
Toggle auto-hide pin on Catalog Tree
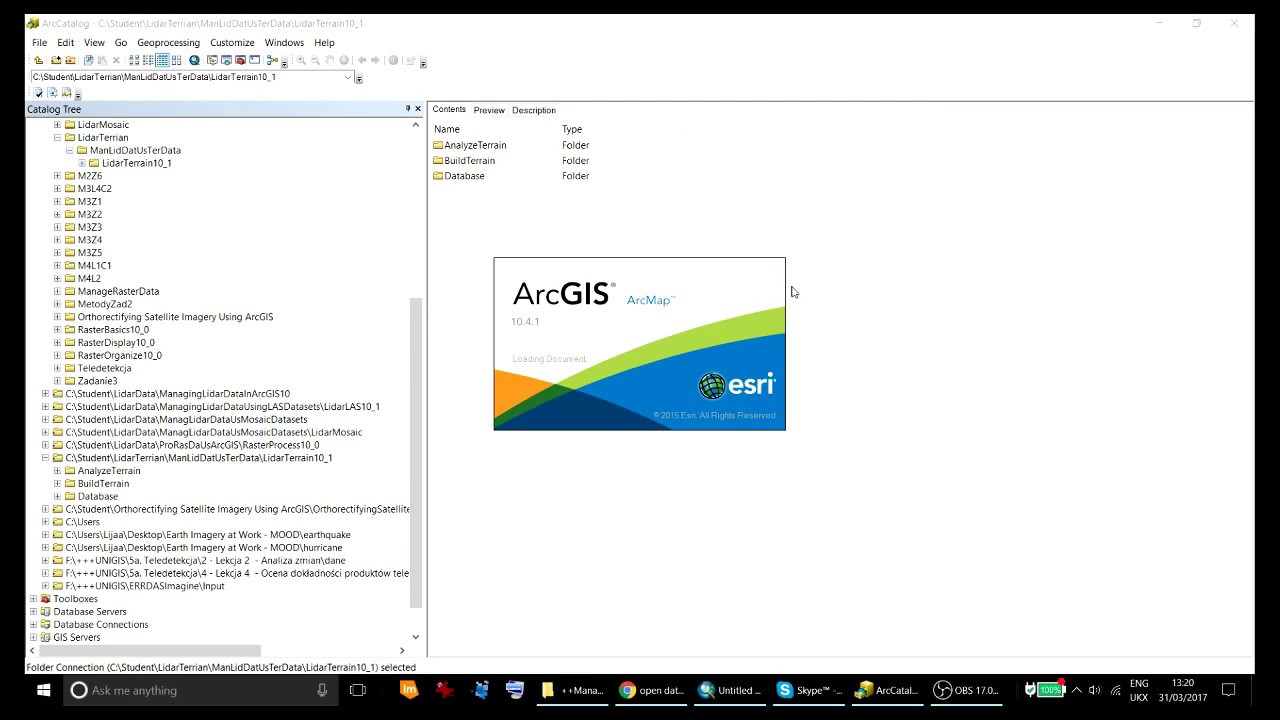pos(408,109)
